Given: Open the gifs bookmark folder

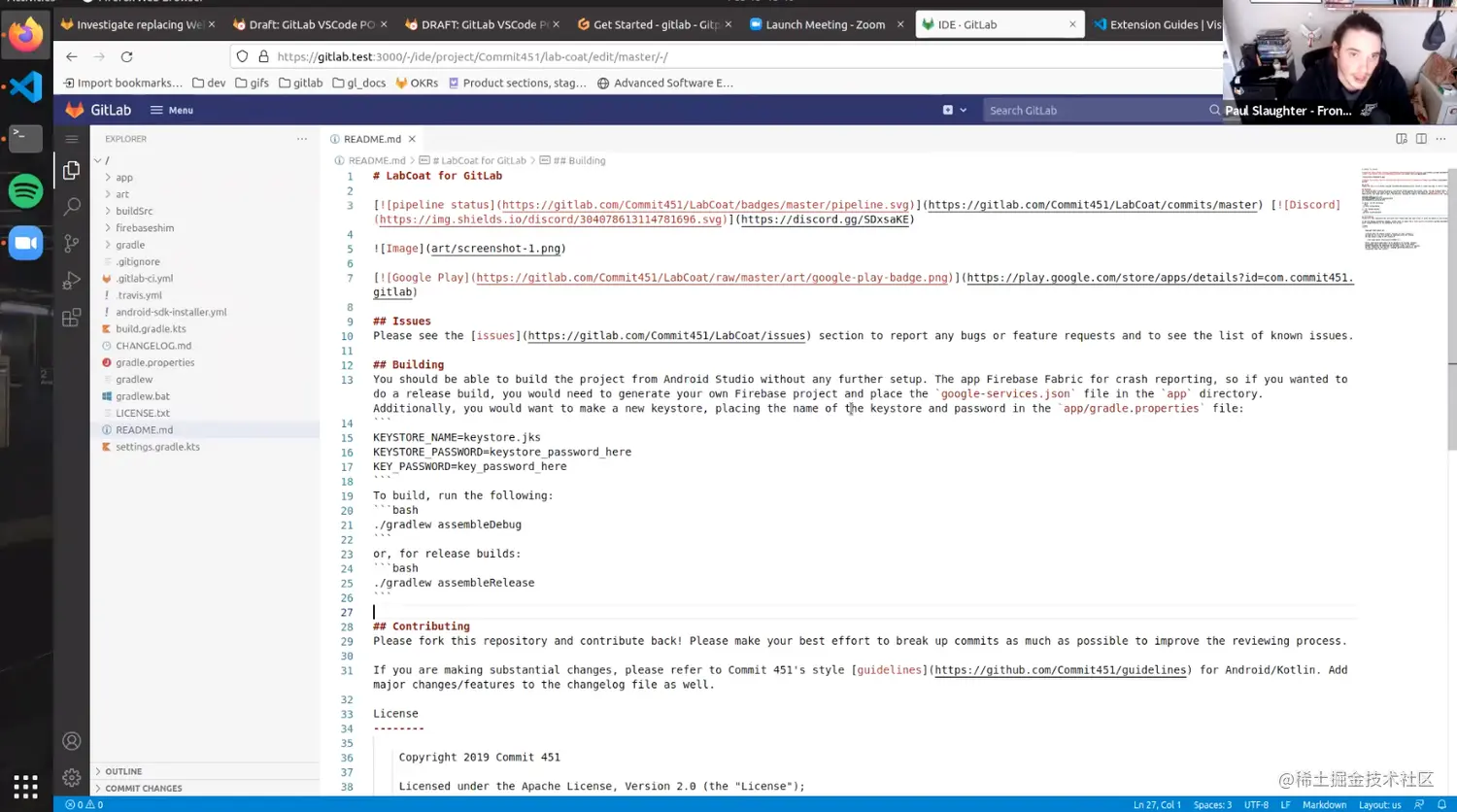Looking at the screenshot, I should pos(252,83).
